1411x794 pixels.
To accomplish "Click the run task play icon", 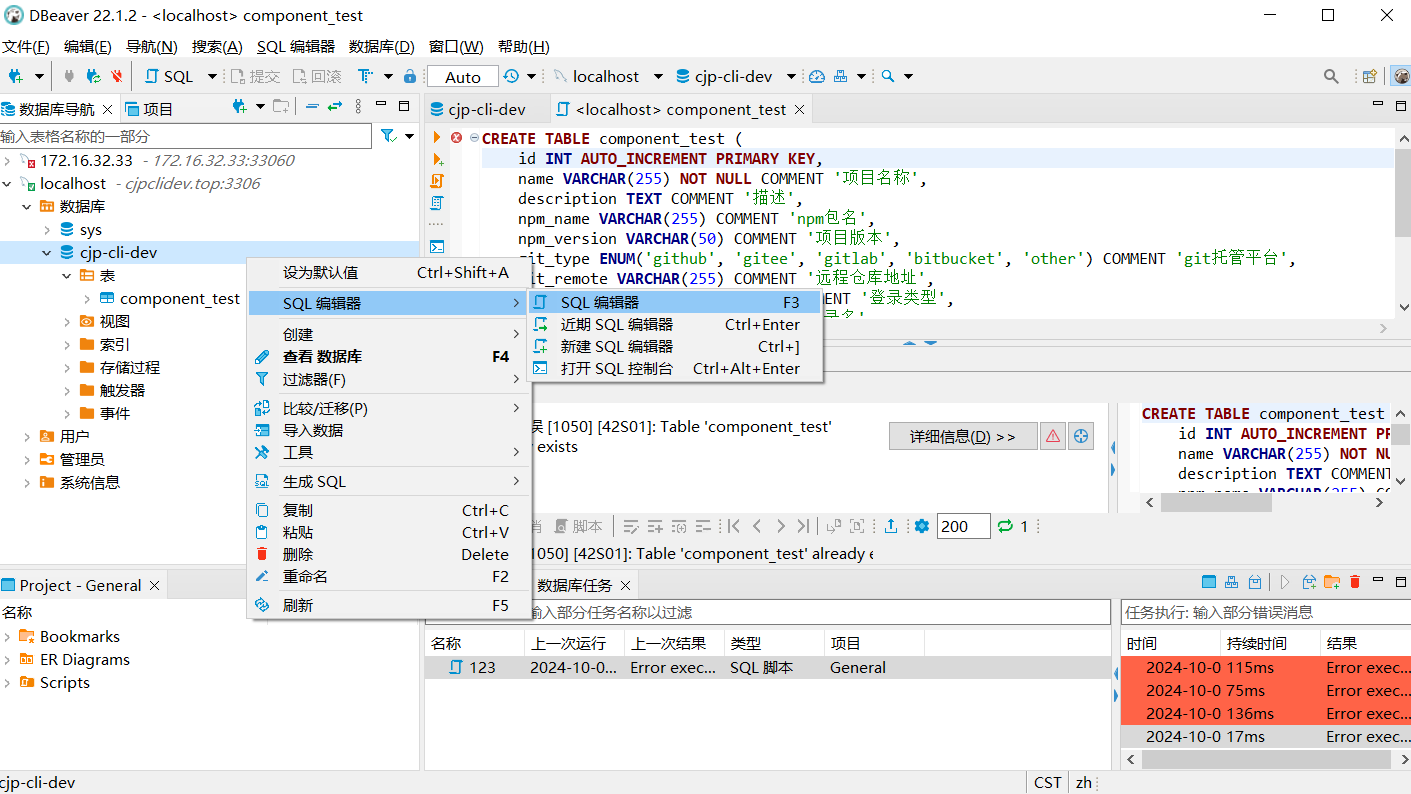I will [x=1284, y=582].
